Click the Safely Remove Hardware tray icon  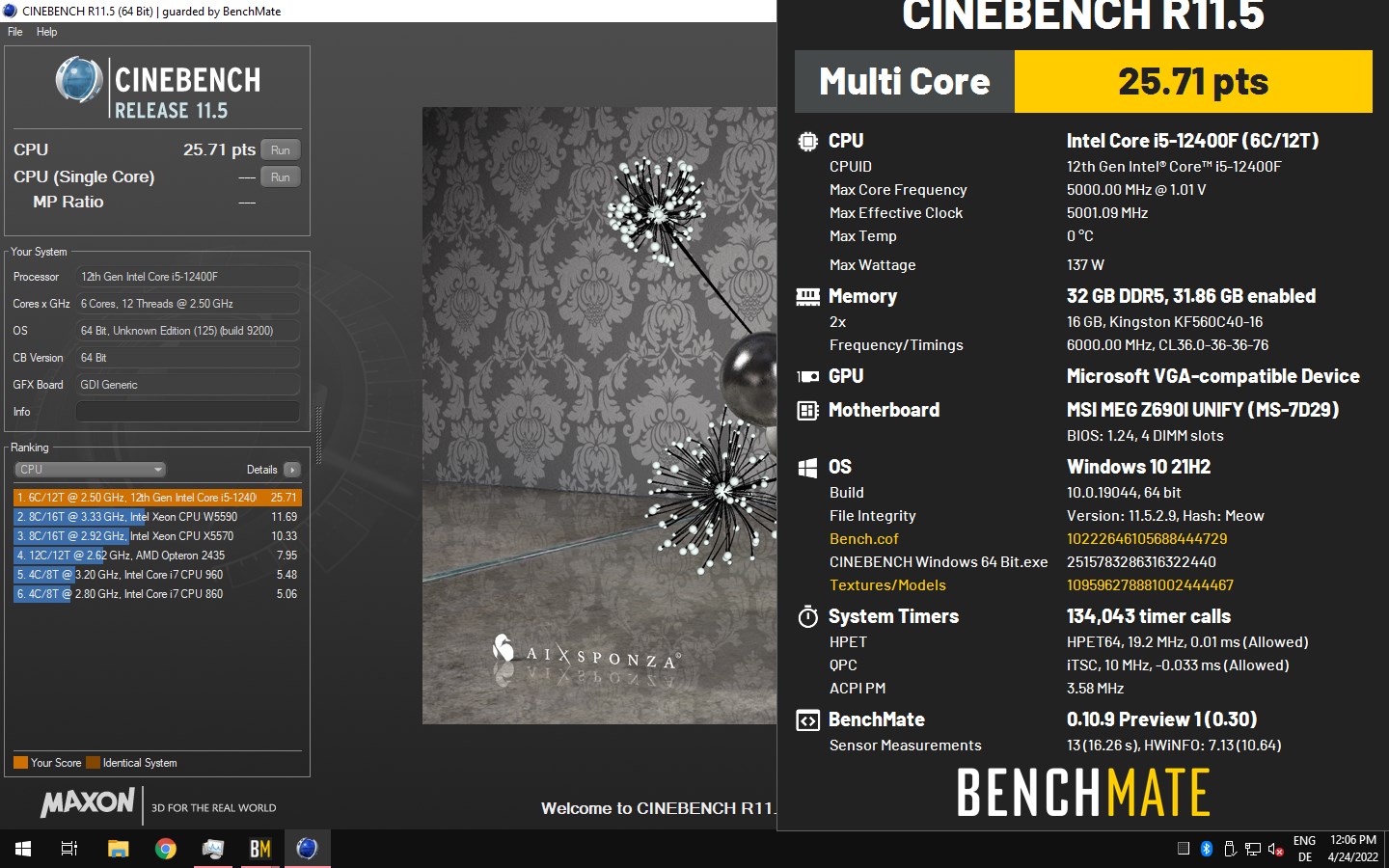coord(1230,849)
